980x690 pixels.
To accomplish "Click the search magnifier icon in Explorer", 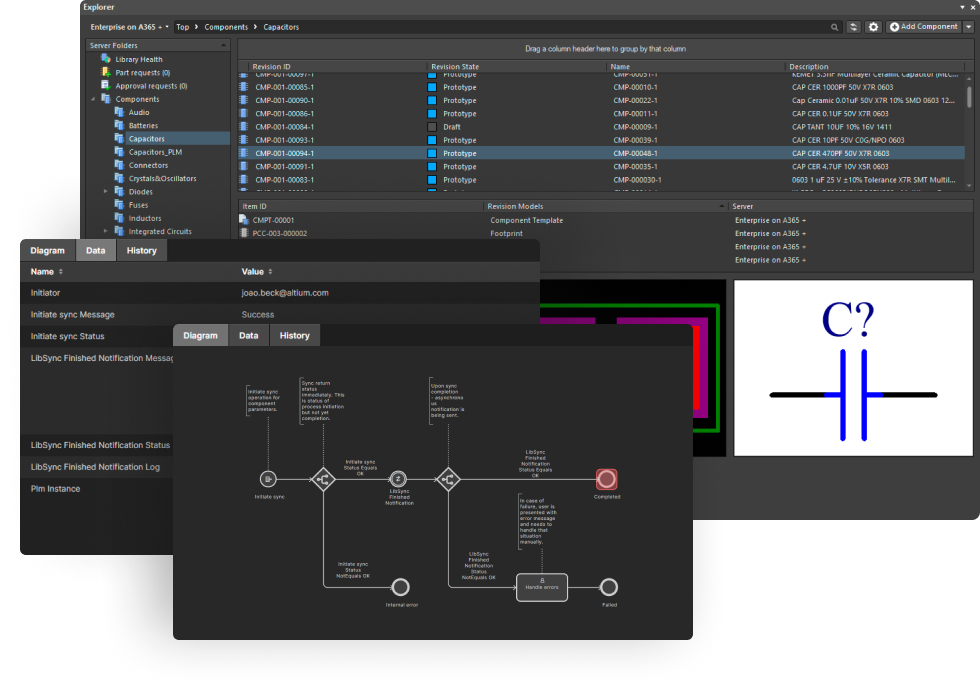I will [835, 27].
